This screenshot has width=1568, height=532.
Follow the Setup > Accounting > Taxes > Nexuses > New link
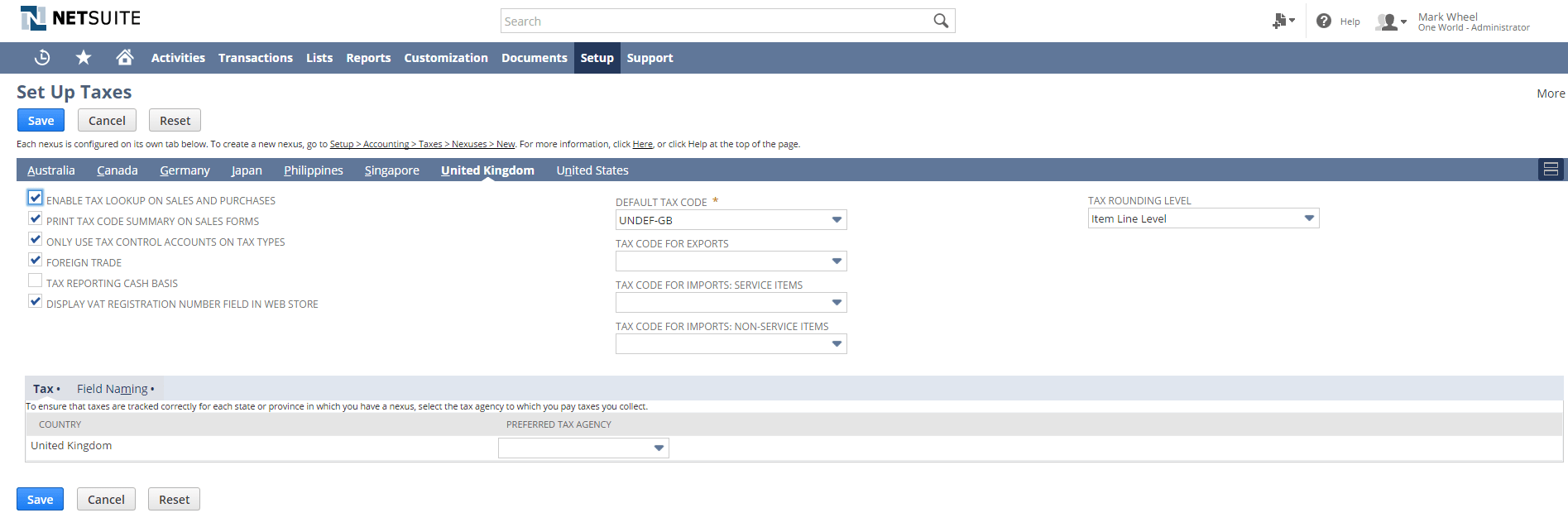(x=422, y=144)
